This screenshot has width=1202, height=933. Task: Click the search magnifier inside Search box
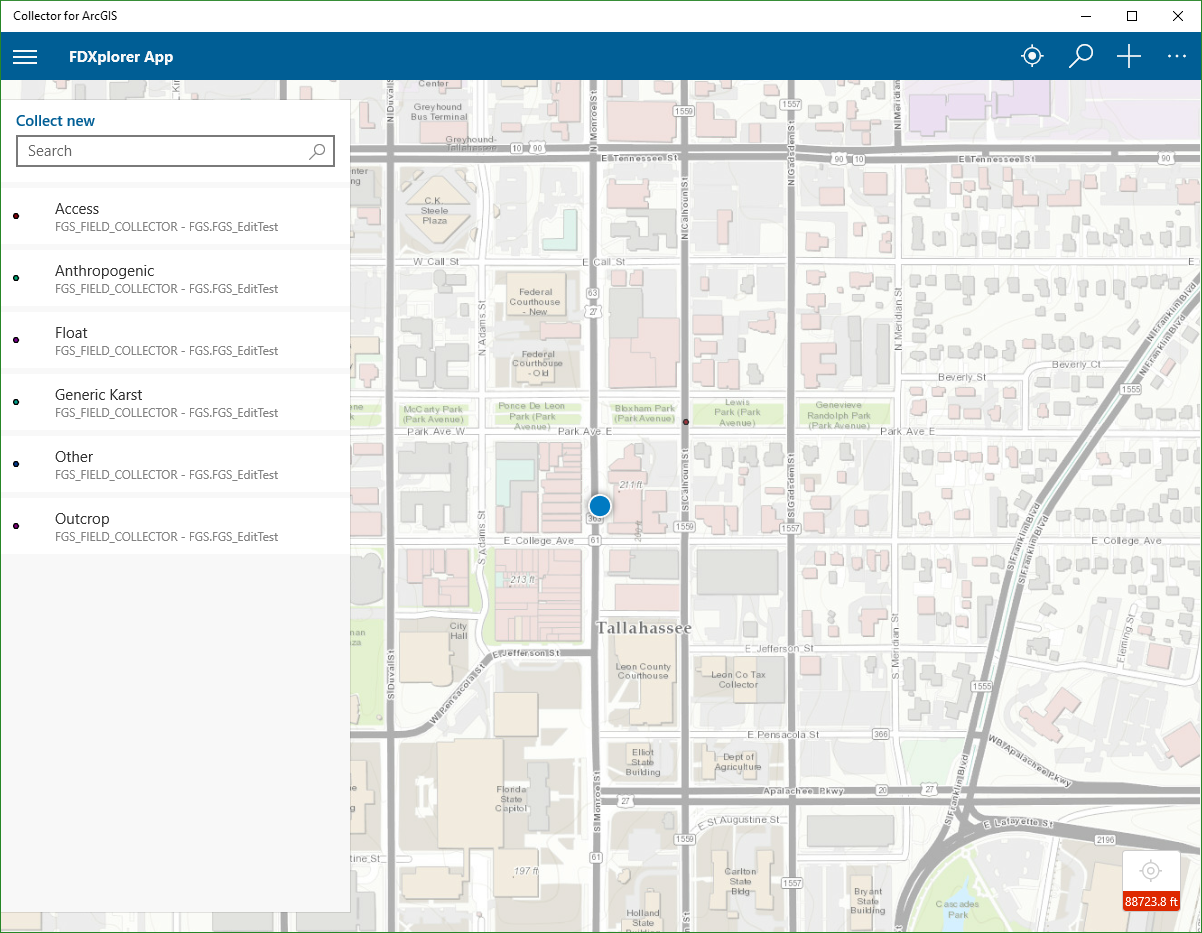317,151
